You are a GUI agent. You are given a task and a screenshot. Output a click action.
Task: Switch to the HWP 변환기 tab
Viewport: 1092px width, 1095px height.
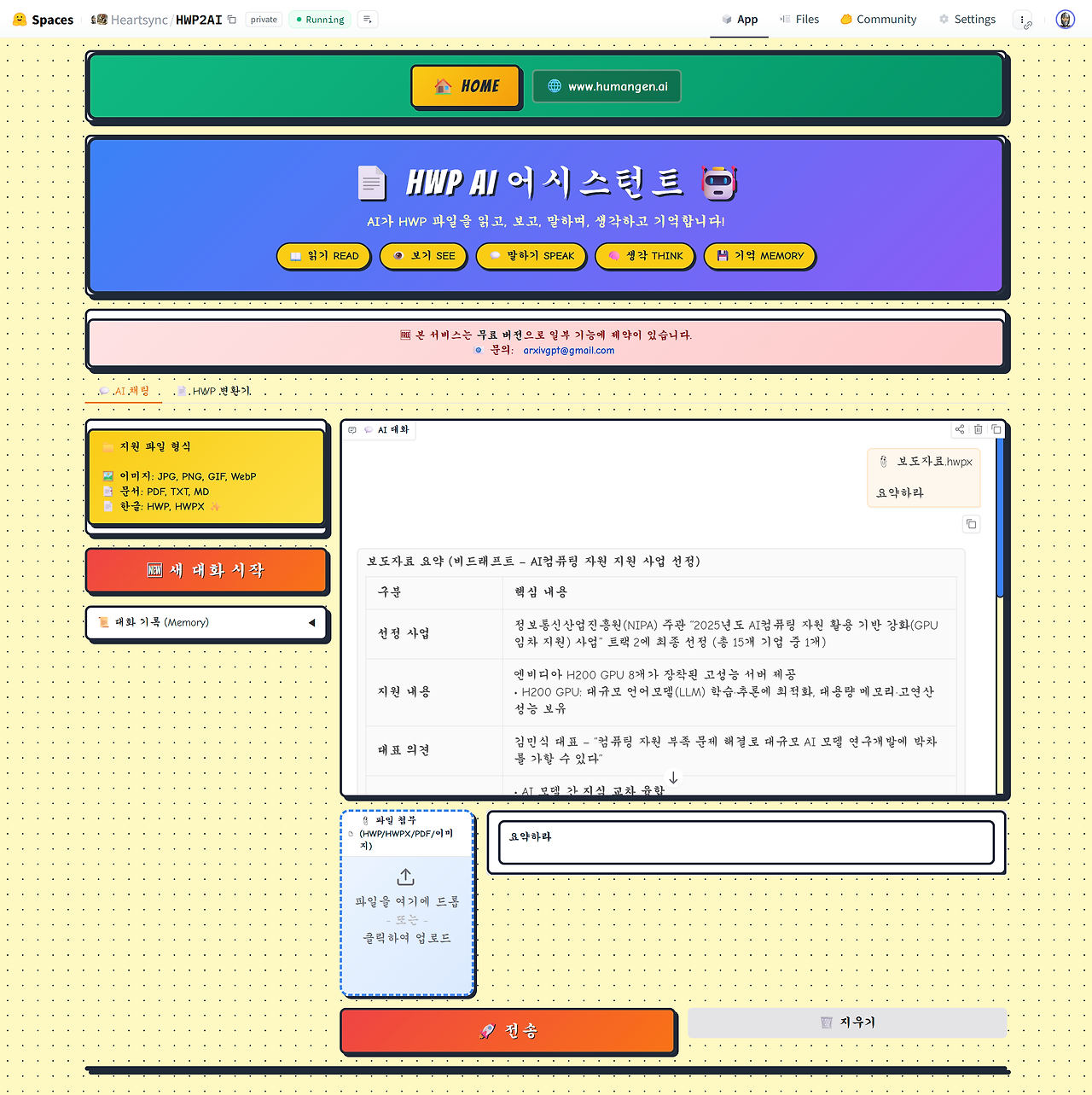[x=213, y=391]
